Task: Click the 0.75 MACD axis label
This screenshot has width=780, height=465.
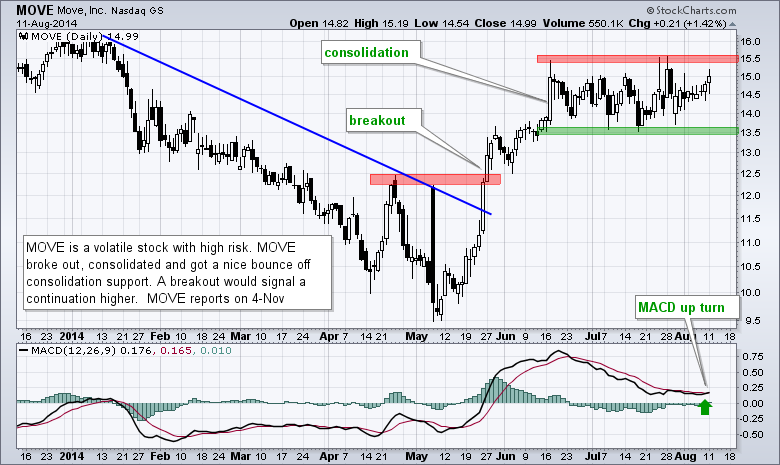Action: point(753,357)
